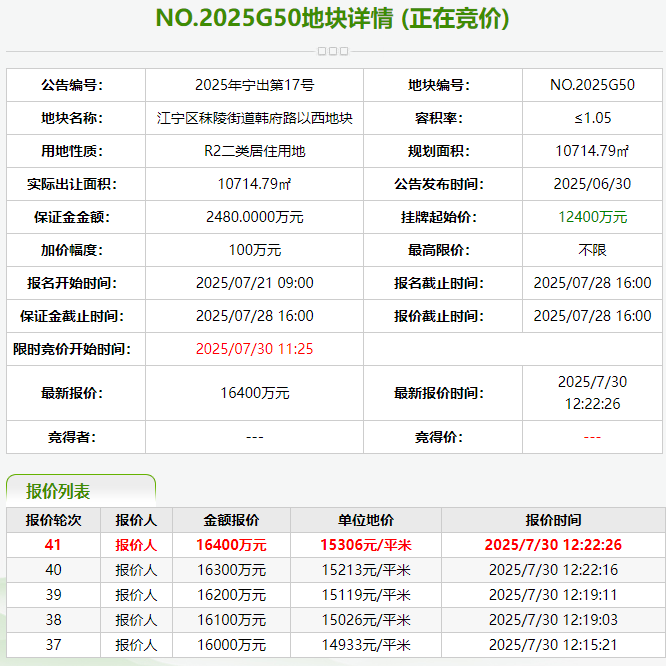Click the red 2025/07/30 11:25 auction start time
Viewport: 666px width, 666px height.
click(x=254, y=349)
